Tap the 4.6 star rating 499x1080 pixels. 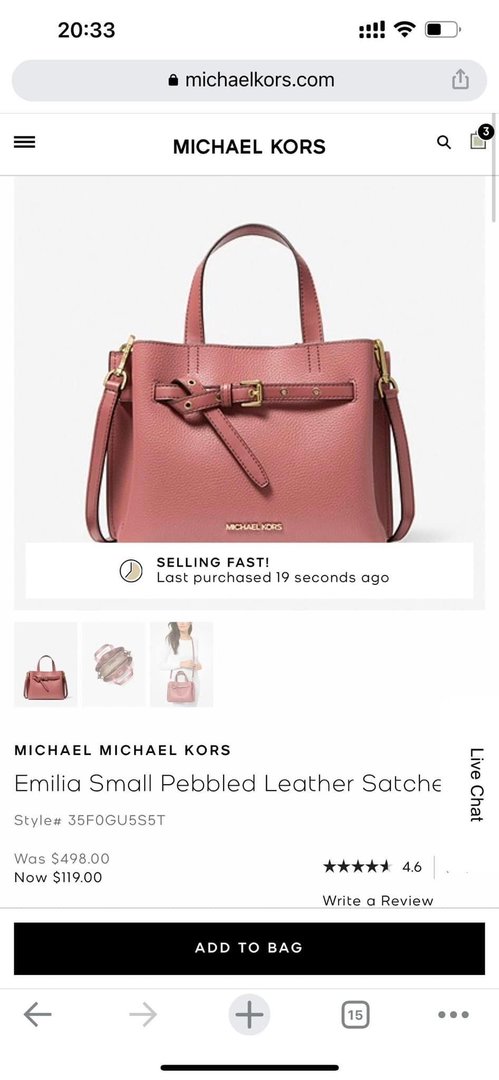(372, 866)
